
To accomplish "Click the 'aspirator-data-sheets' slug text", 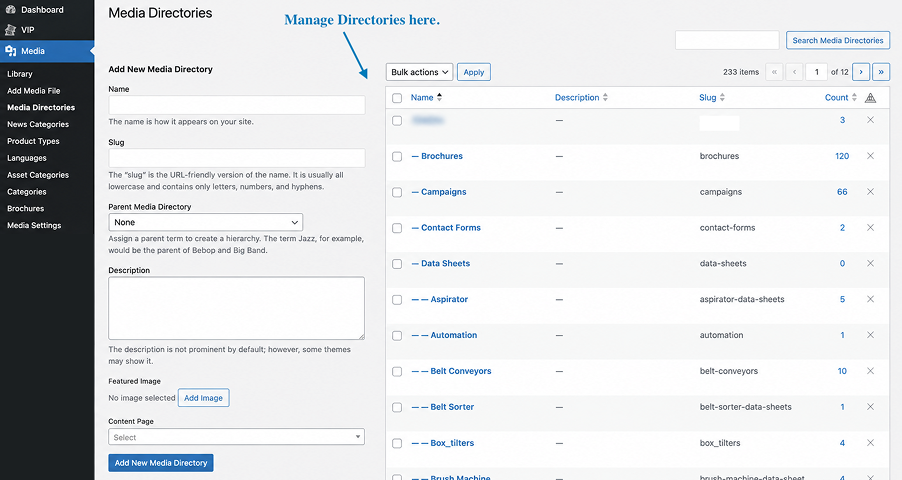I will [742, 299].
